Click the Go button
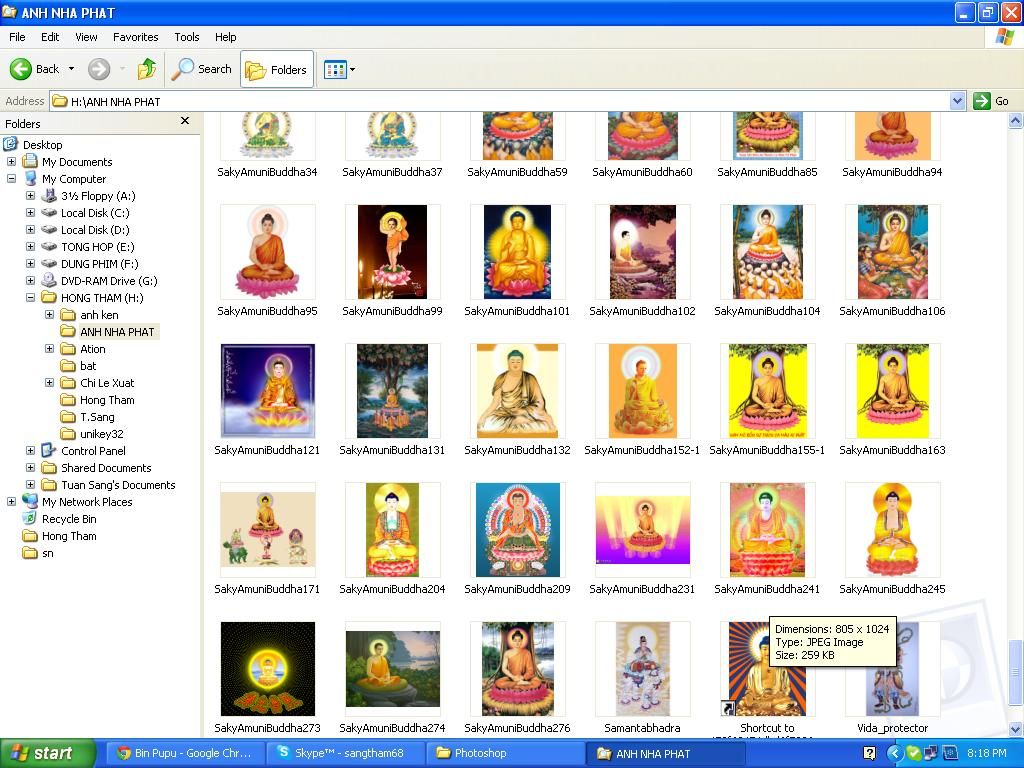This screenshot has width=1024, height=768. click(x=991, y=101)
